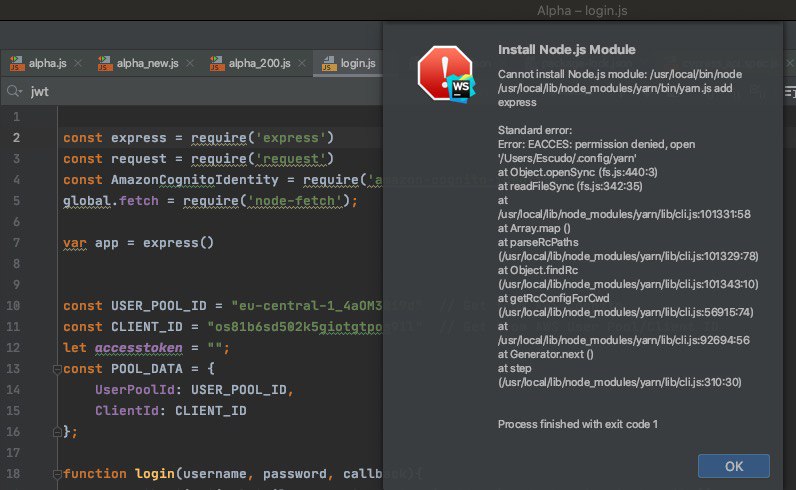
Task: Collapse the login function fold marker
Action: click(x=57, y=474)
